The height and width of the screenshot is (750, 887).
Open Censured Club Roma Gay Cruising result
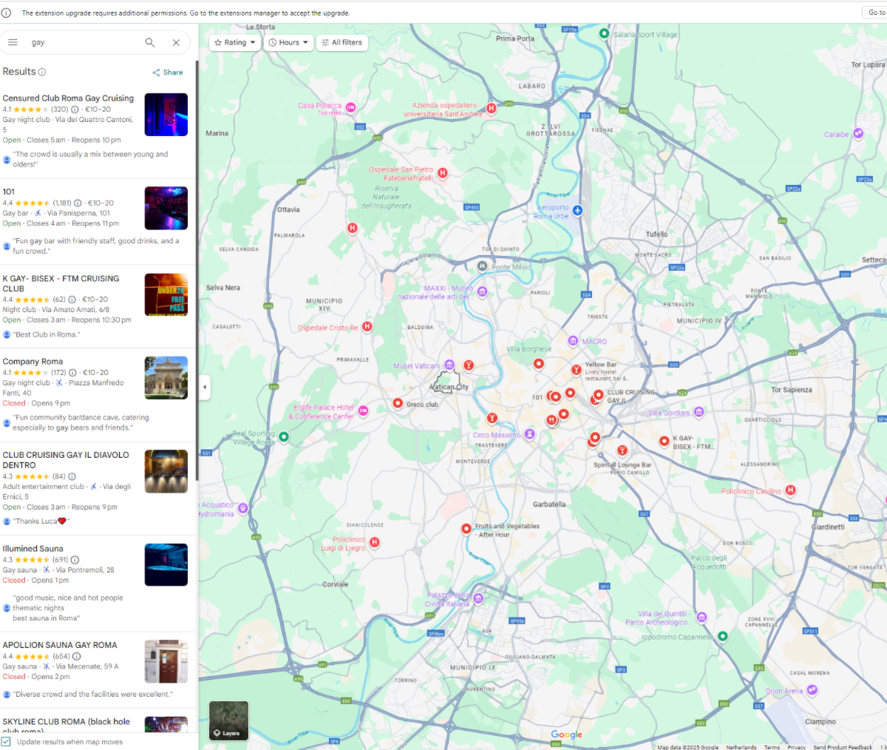coord(68,98)
